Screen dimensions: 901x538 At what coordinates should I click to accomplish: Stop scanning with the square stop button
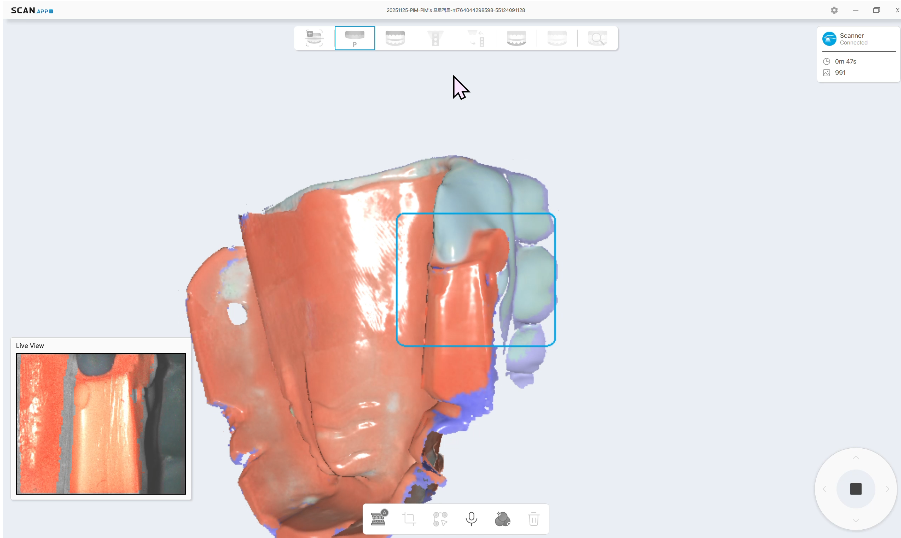[x=855, y=489]
